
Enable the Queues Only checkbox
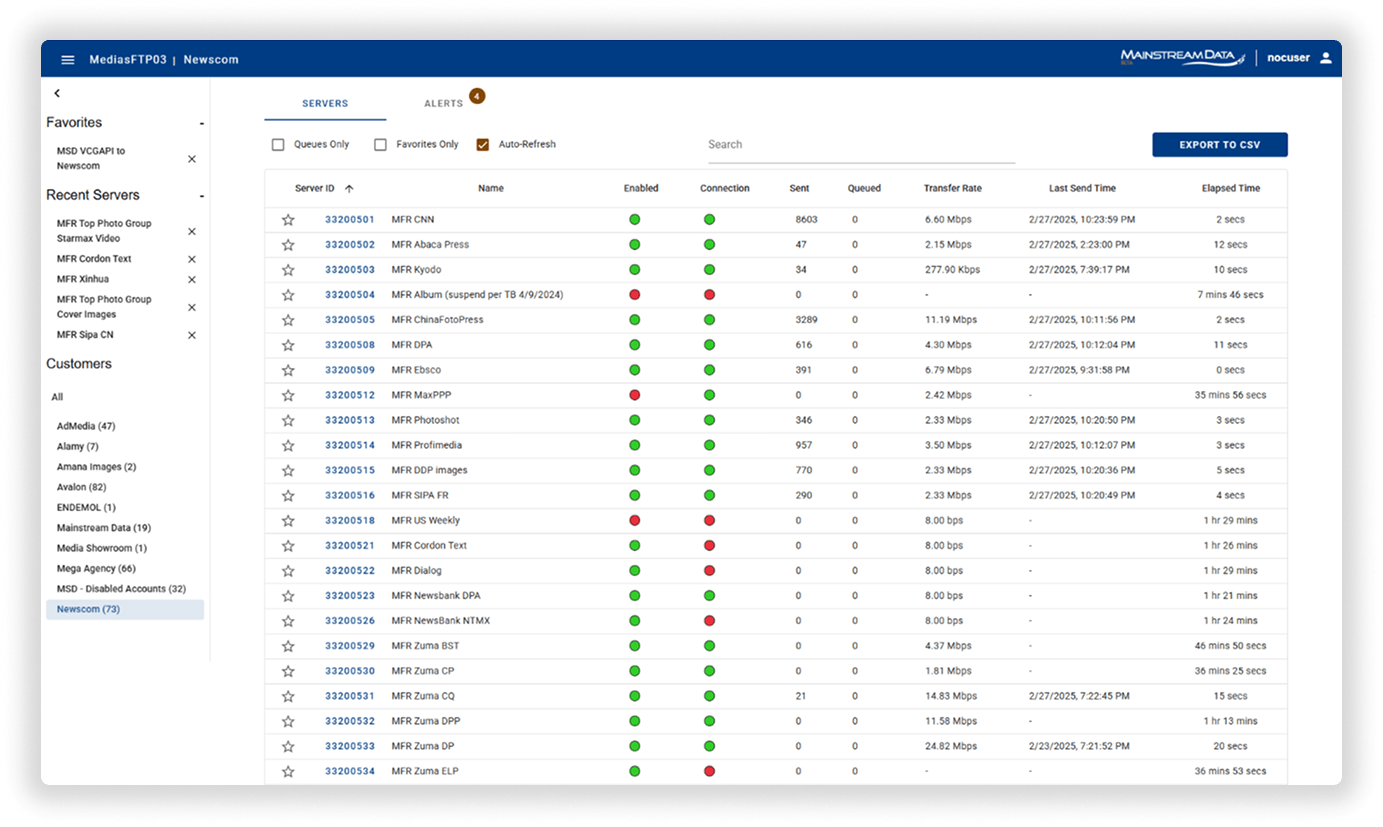point(278,145)
